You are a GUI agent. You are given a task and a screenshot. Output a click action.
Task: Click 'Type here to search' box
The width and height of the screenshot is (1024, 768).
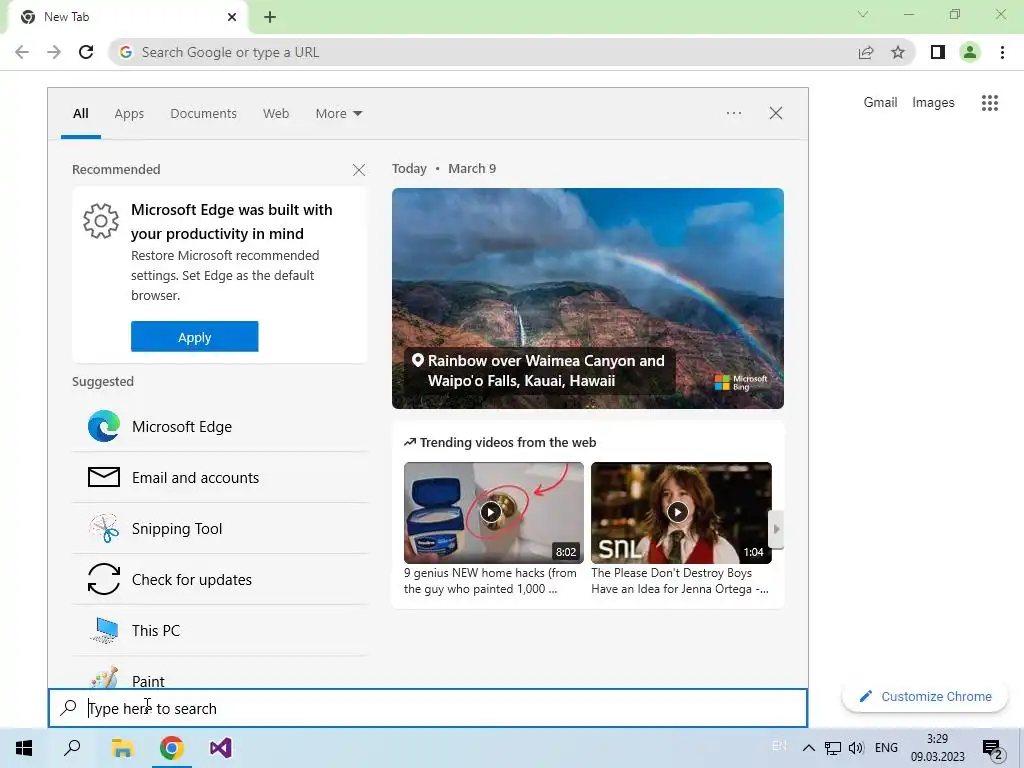[428, 708]
